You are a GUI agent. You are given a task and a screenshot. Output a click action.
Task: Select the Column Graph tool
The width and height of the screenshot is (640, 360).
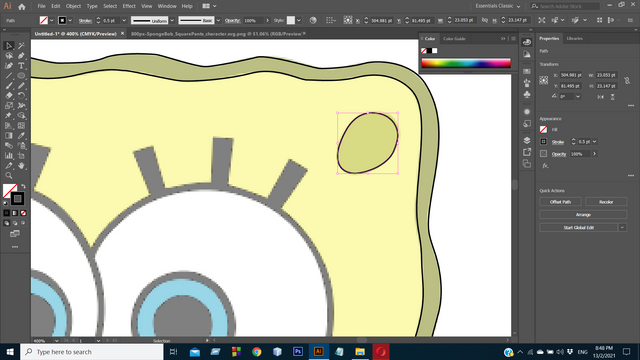coord(9,156)
